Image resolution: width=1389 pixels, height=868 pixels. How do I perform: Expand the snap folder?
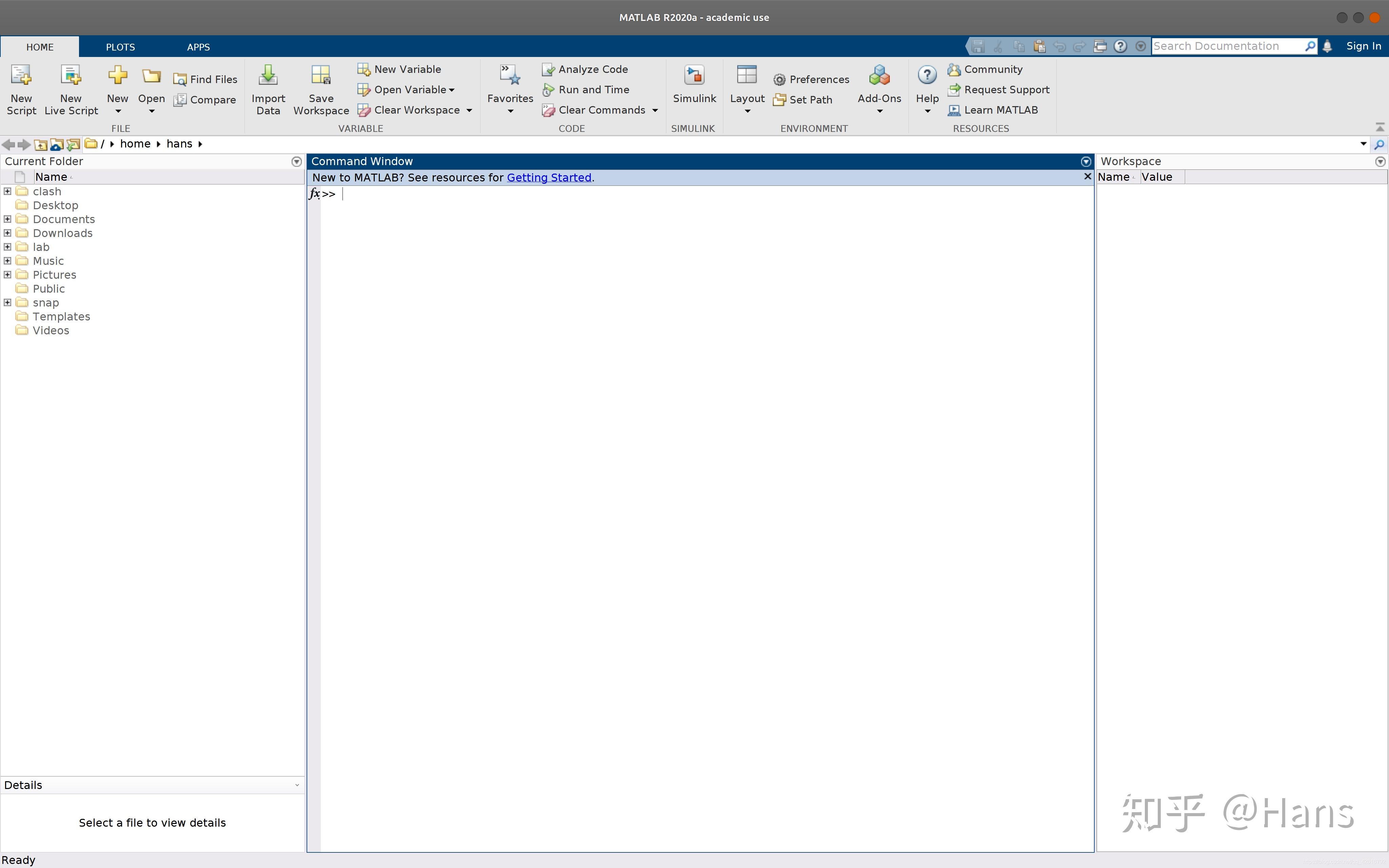[7, 302]
